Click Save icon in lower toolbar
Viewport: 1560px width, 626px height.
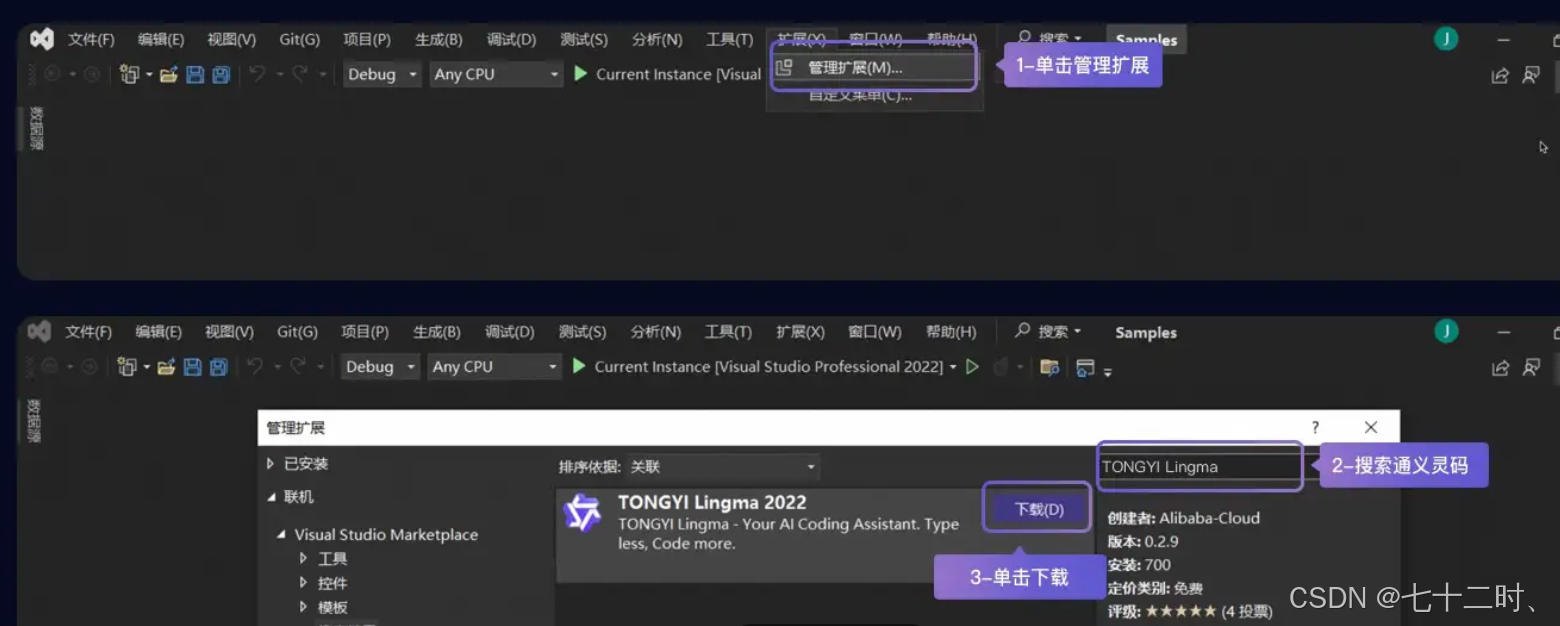194,367
